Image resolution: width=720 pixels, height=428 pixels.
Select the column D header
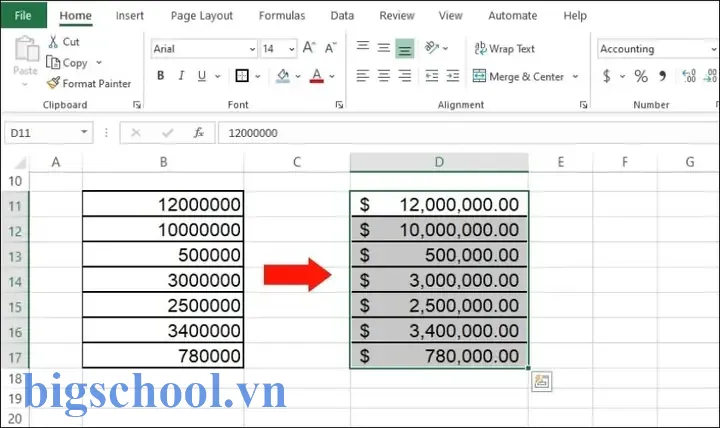(439, 162)
